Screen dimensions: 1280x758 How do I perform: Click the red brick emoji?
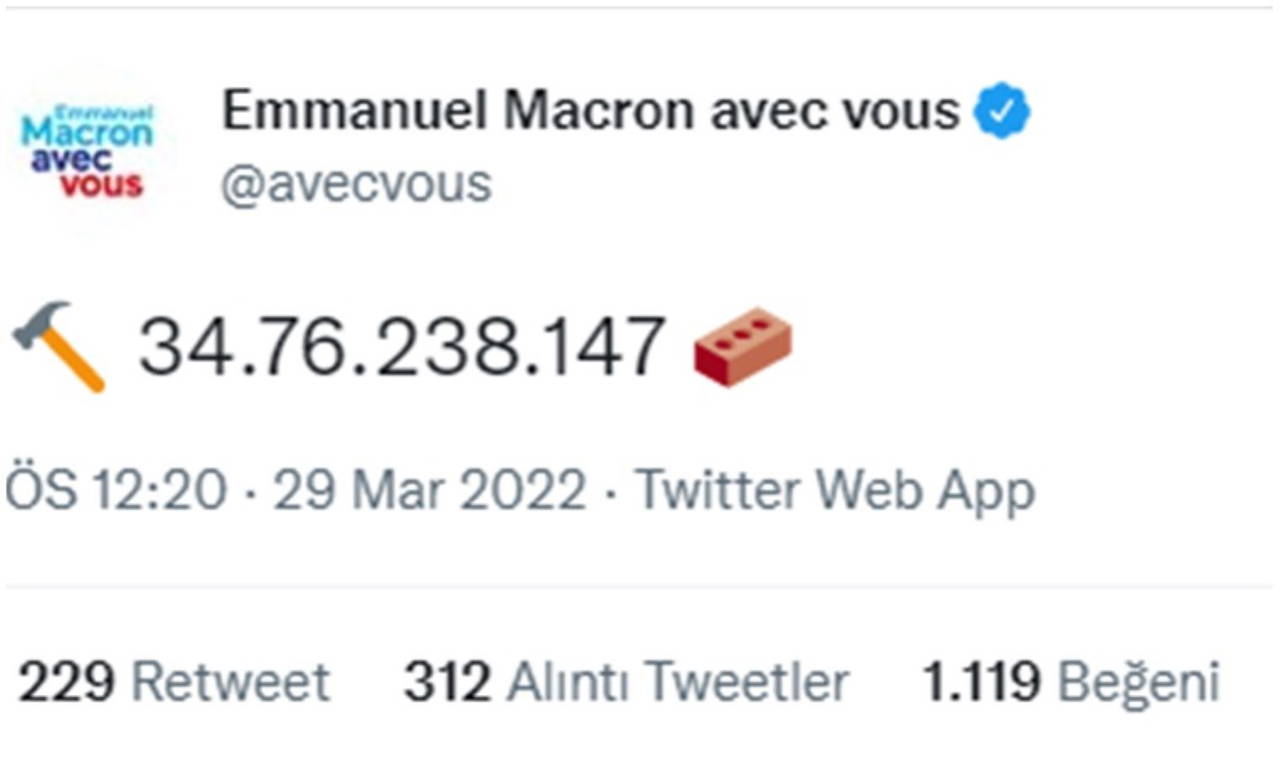743,346
